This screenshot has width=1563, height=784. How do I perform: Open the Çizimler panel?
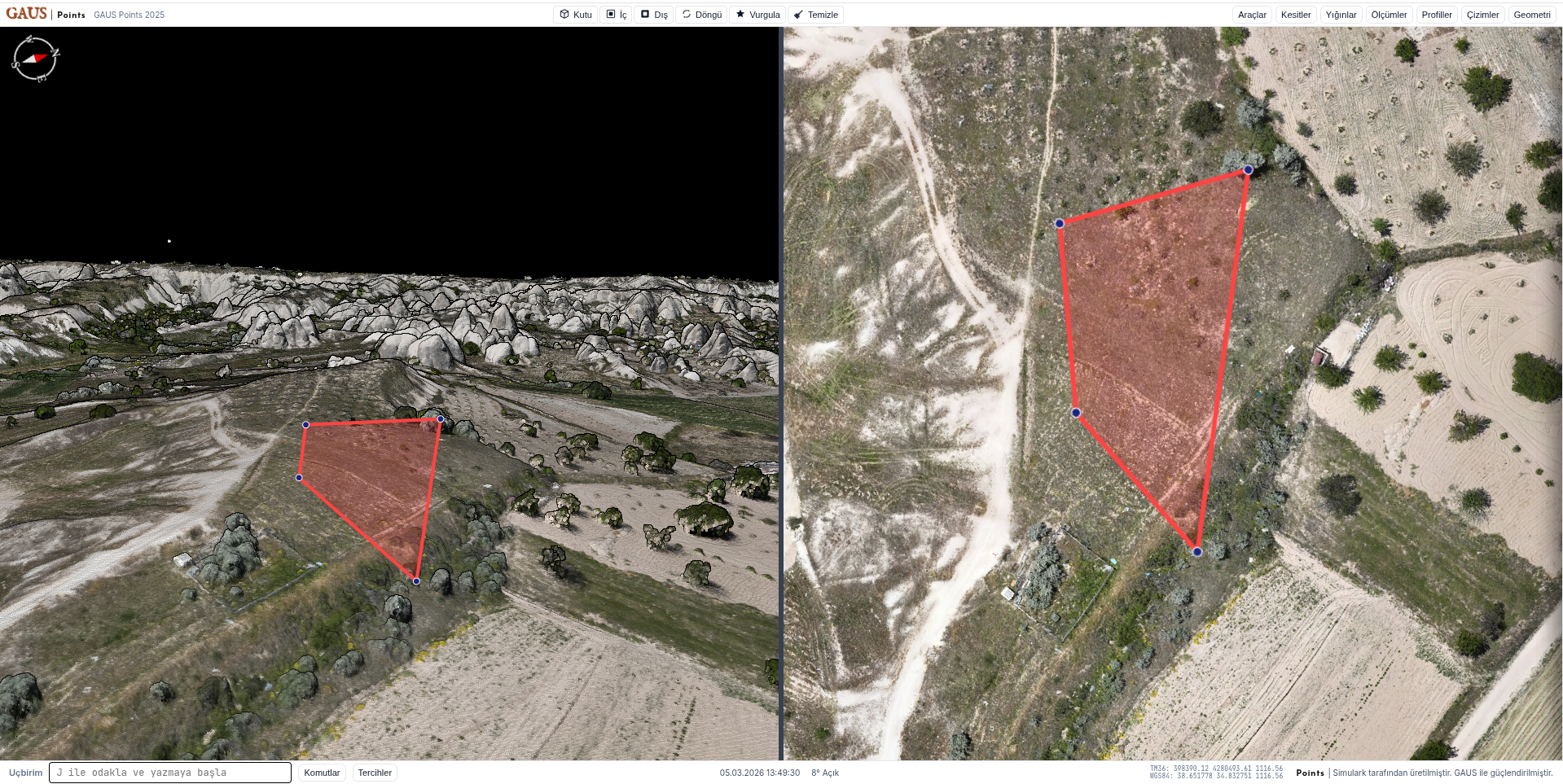(x=1482, y=15)
